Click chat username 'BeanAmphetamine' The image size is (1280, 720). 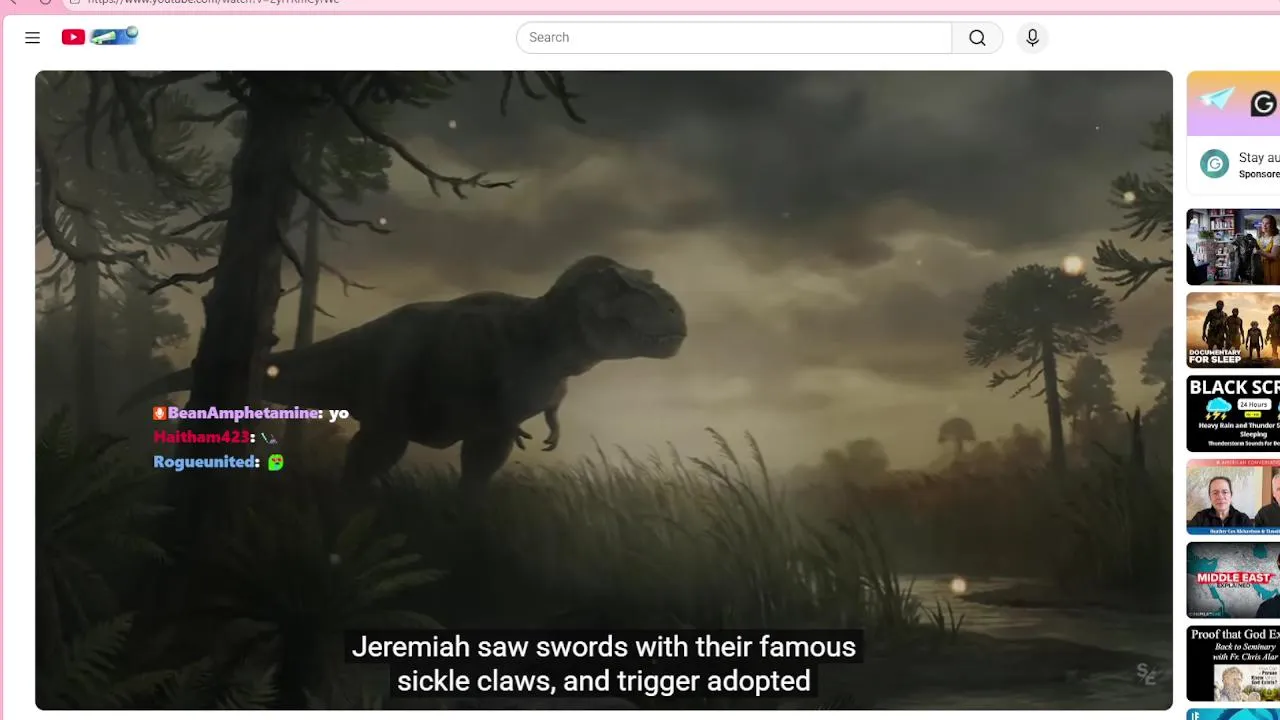tap(244, 413)
